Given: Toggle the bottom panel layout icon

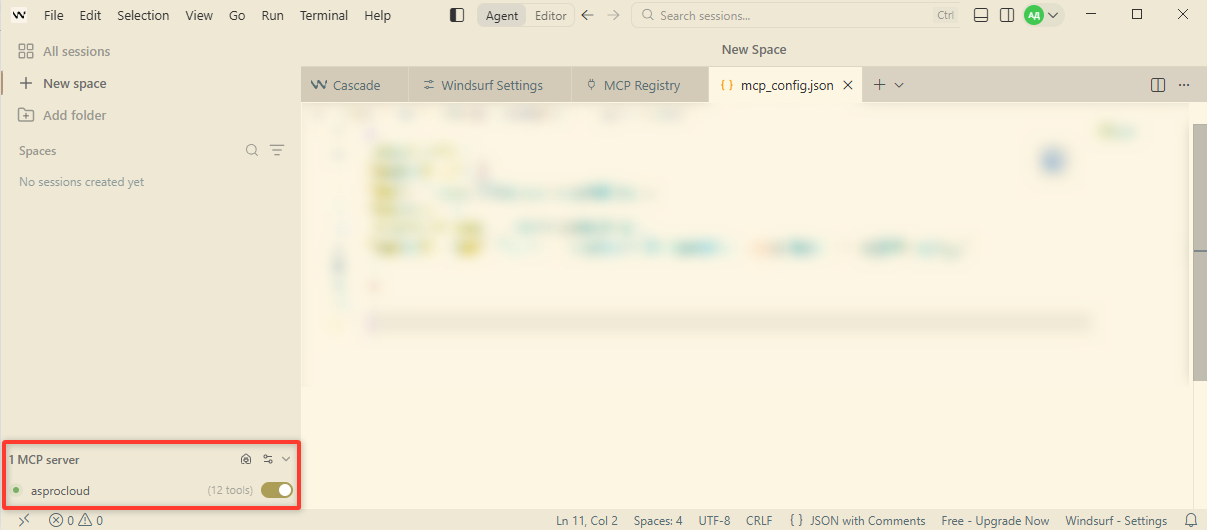Looking at the screenshot, I should [981, 15].
